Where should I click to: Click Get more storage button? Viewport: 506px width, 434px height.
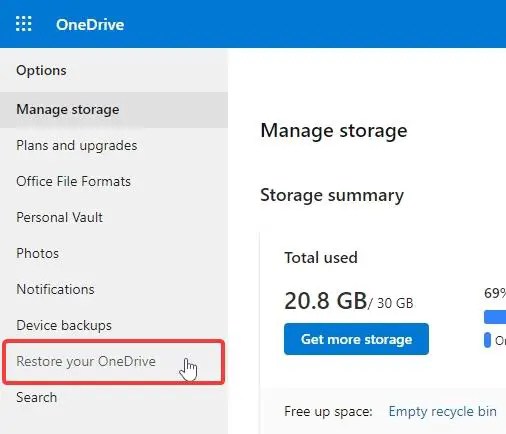click(356, 339)
